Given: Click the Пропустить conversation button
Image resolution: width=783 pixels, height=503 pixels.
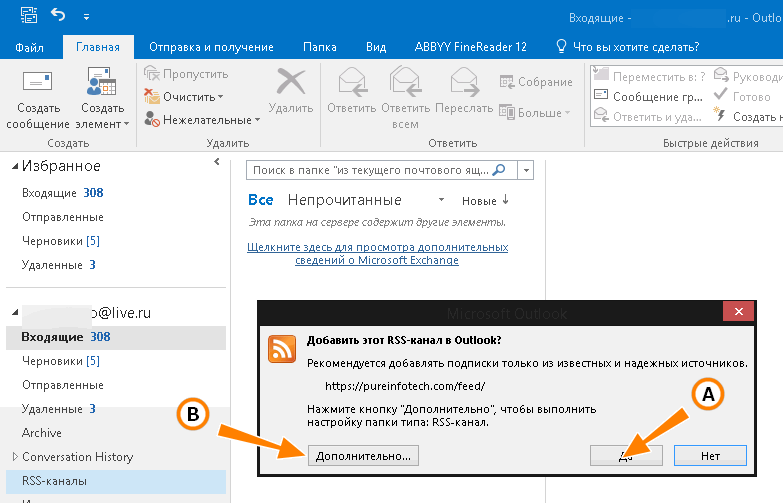Looking at the screenshot, I should 186,74.
